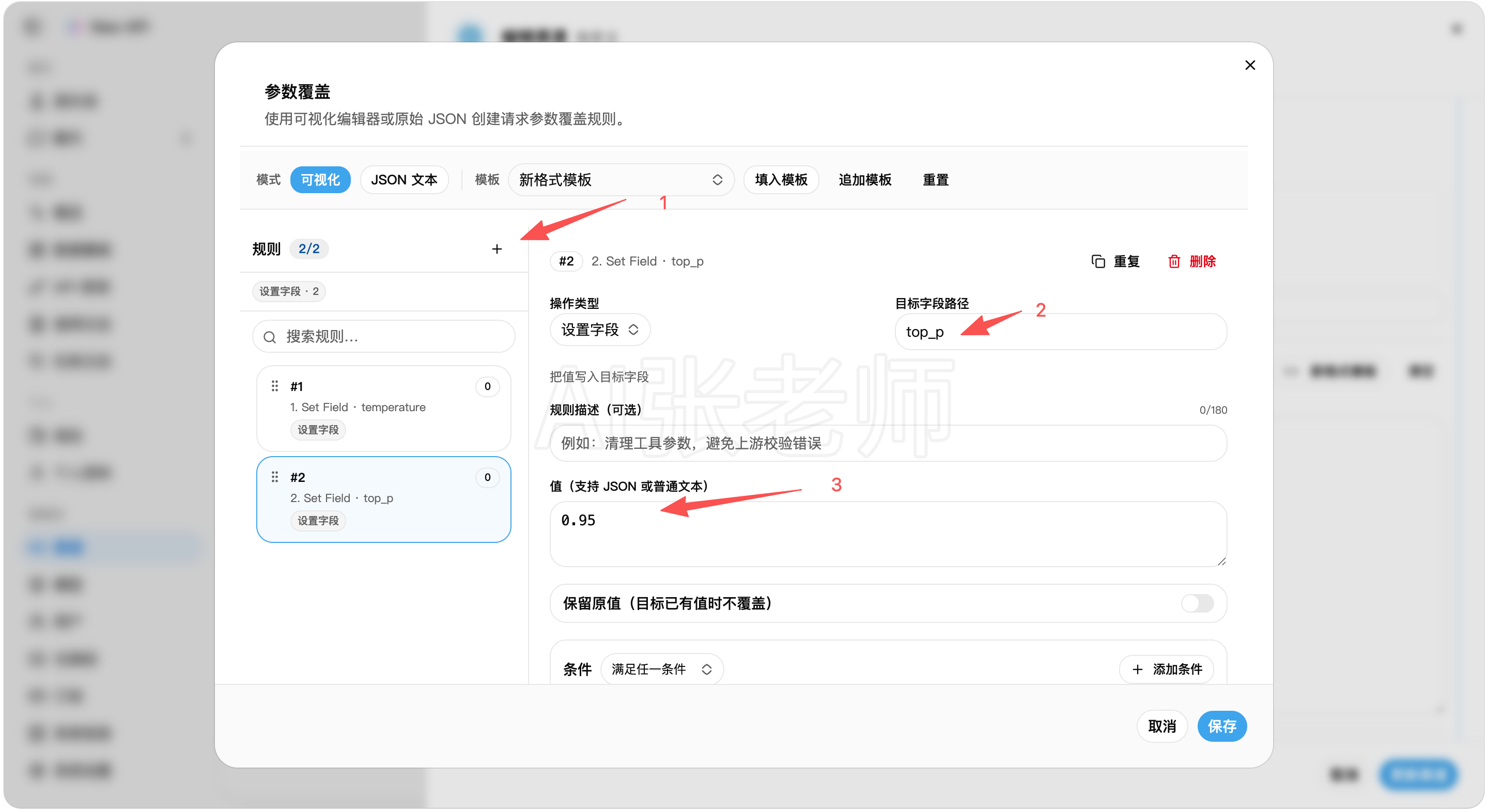Click the 保存 button
Screen dimensions: 1488x812
pos(1222,726)
